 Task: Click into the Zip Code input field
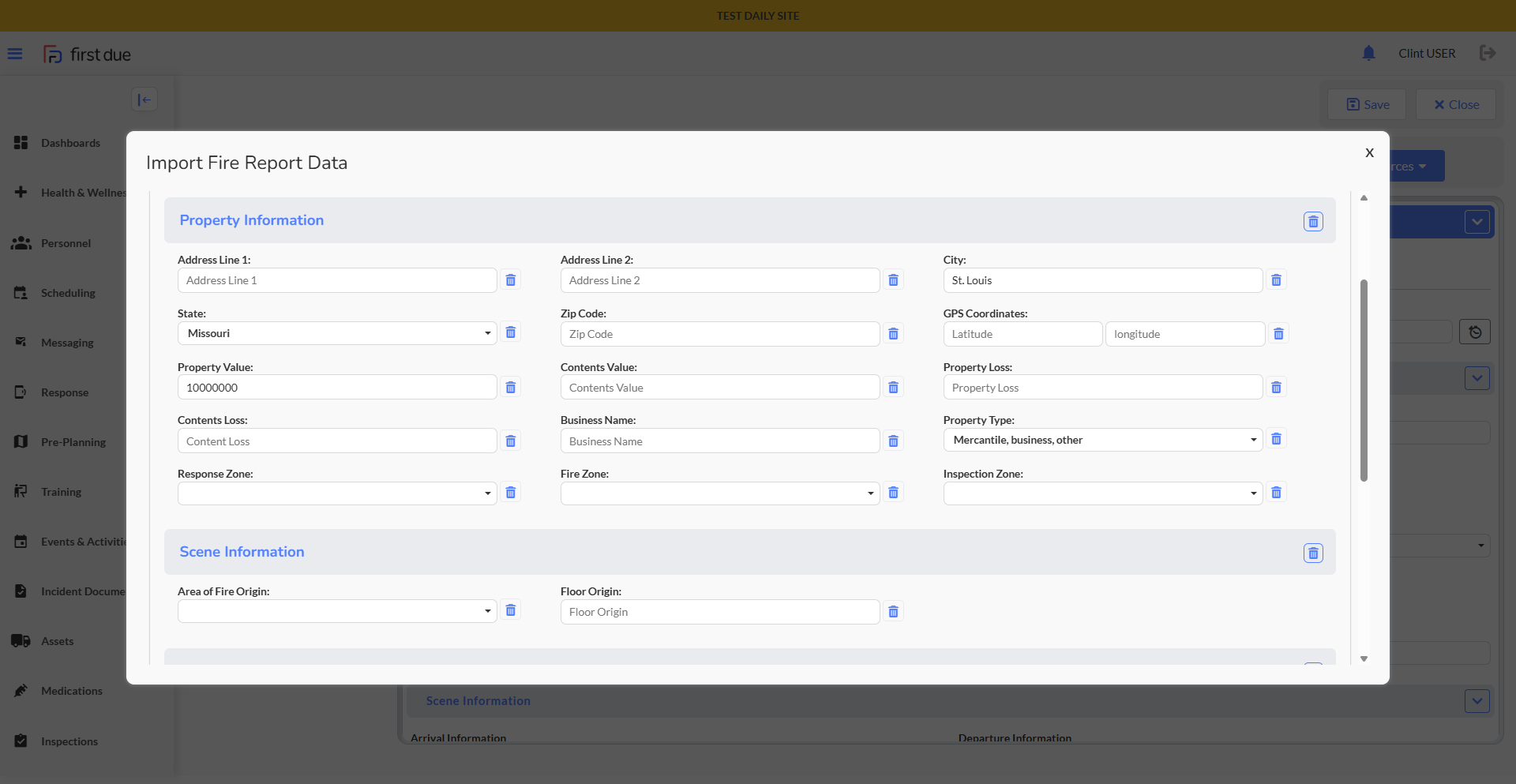719,334
